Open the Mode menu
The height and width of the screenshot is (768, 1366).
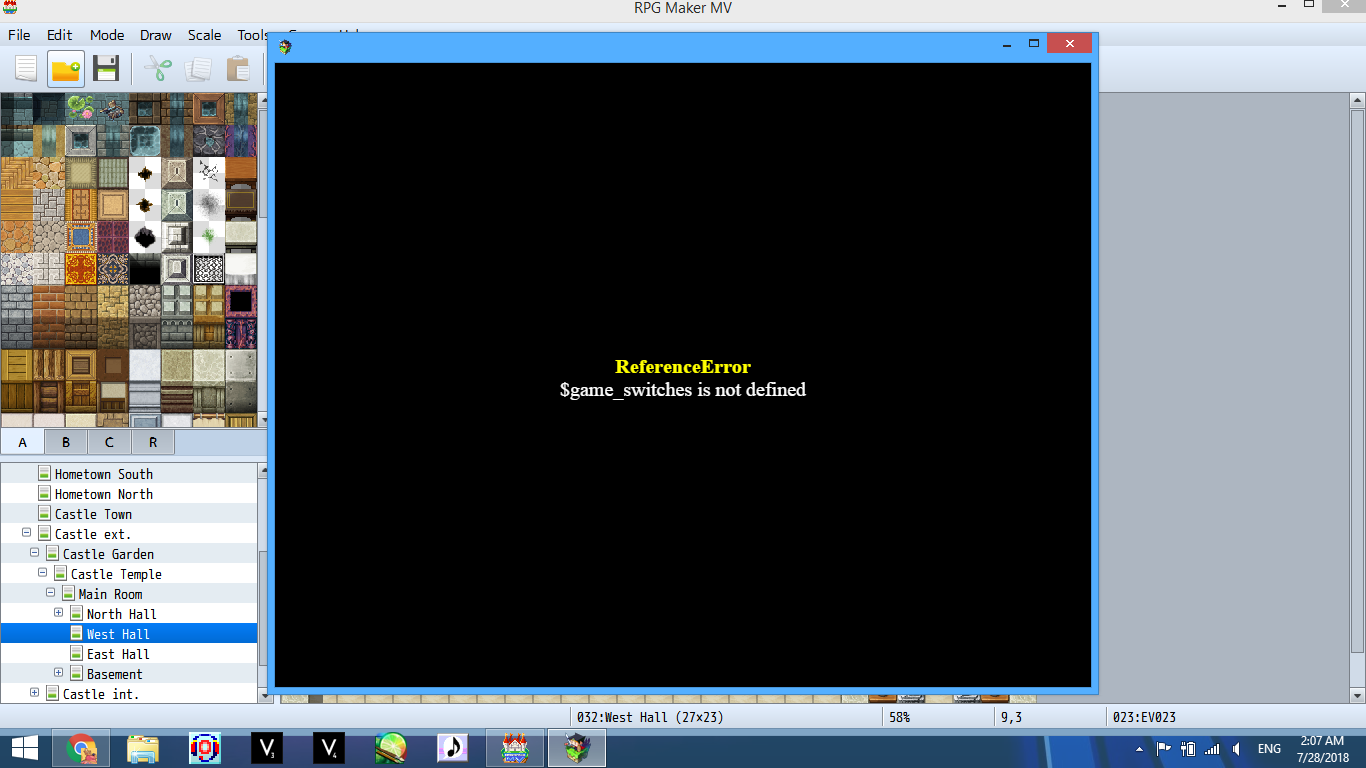click(x=107, y=35)
